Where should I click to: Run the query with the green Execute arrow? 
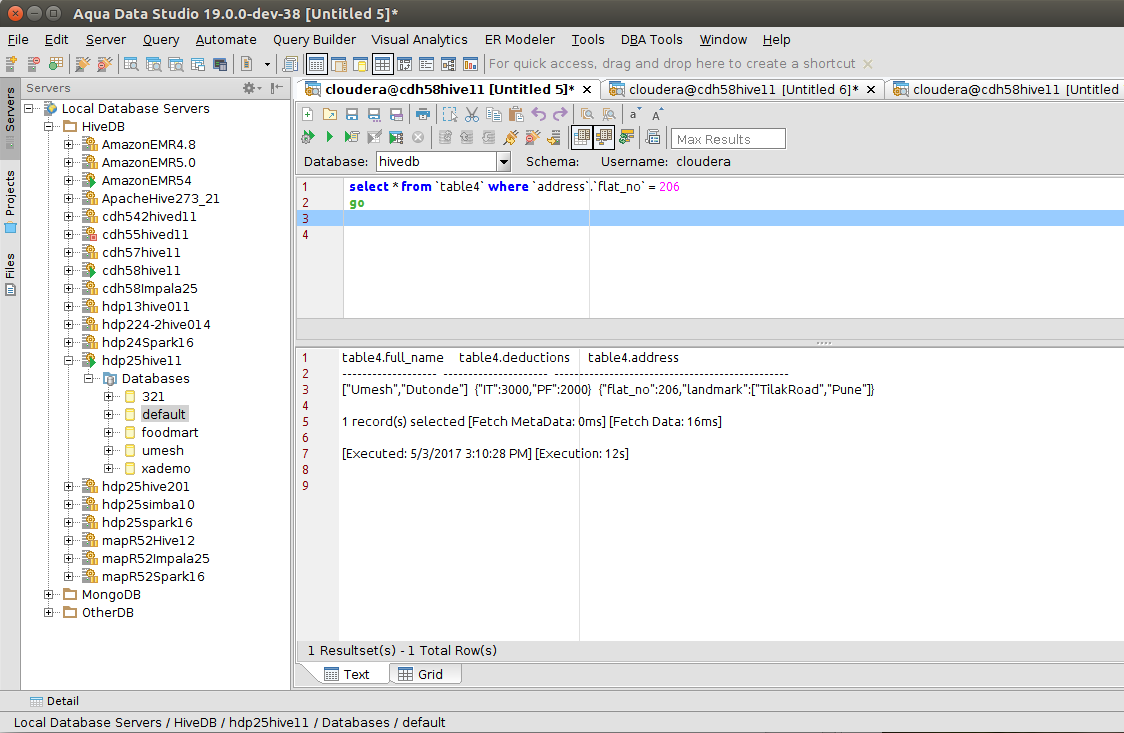point(330,137)
